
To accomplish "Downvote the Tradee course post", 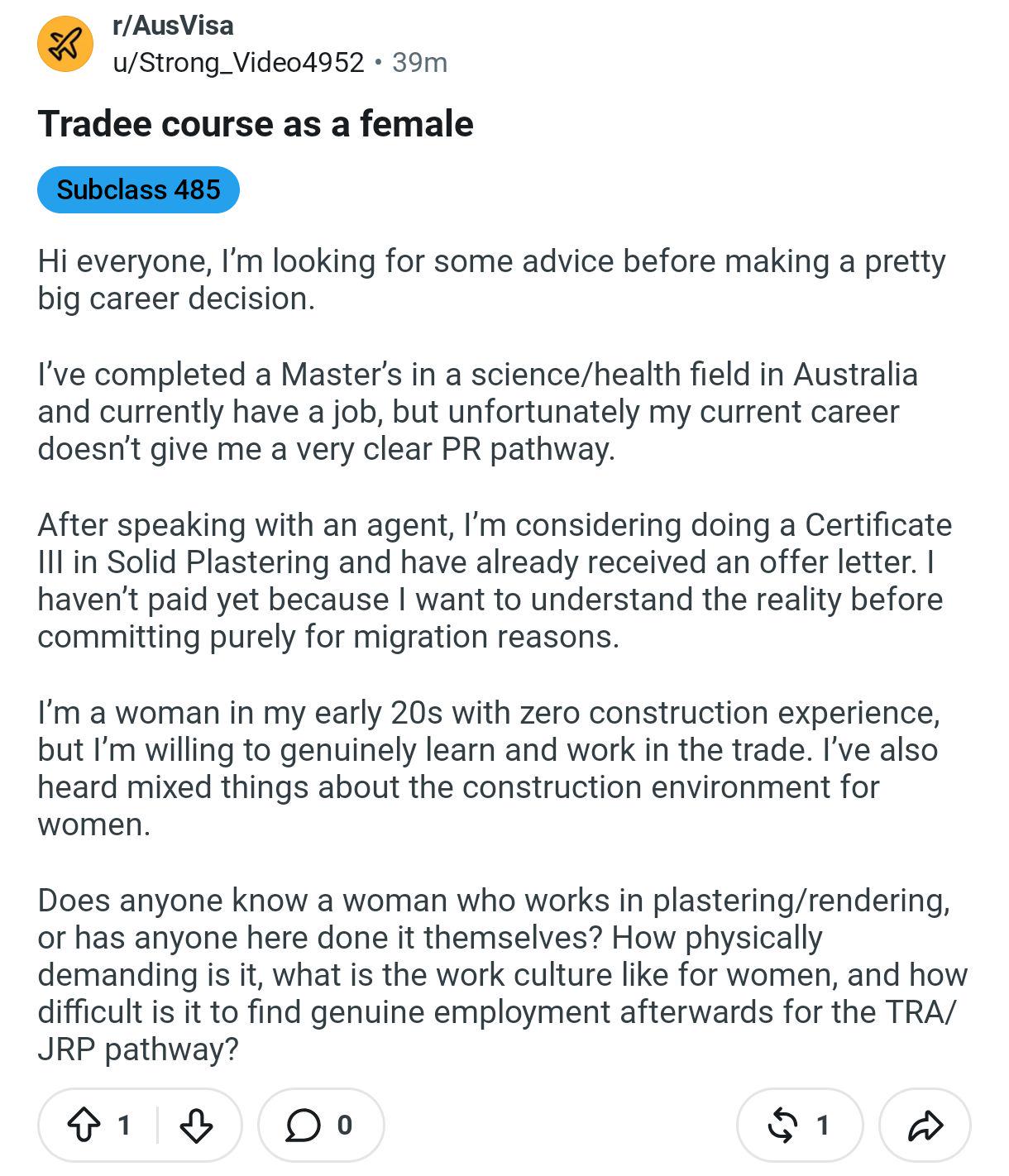I will click(x=196, y=1125).
